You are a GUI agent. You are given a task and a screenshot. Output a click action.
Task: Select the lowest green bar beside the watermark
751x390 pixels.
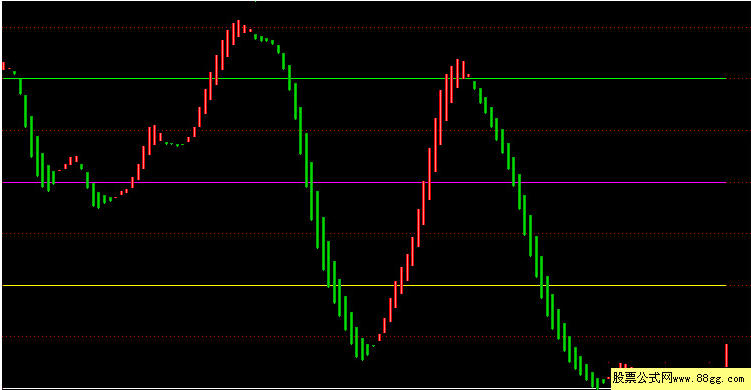tap(598, 383)
